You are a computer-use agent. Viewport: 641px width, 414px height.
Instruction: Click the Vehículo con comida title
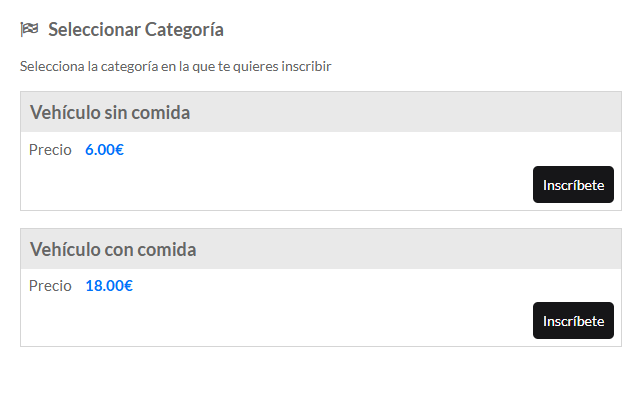pyautogui.click(x=113, y=249)
